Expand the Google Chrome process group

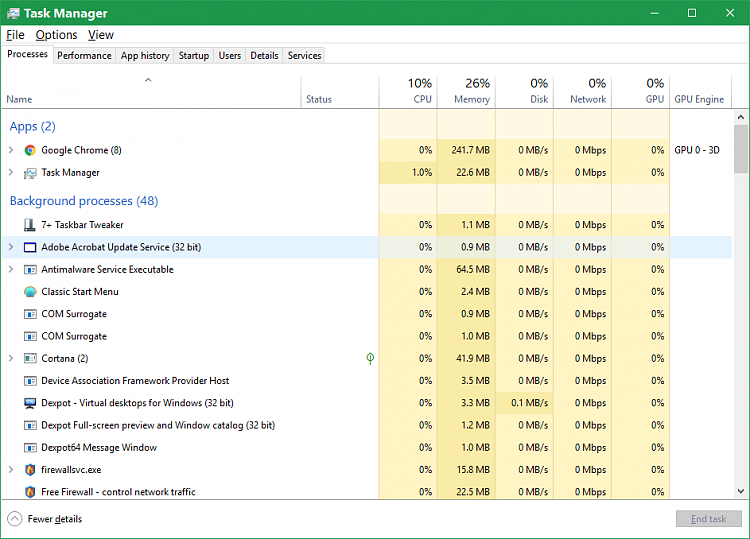[11, 150]
